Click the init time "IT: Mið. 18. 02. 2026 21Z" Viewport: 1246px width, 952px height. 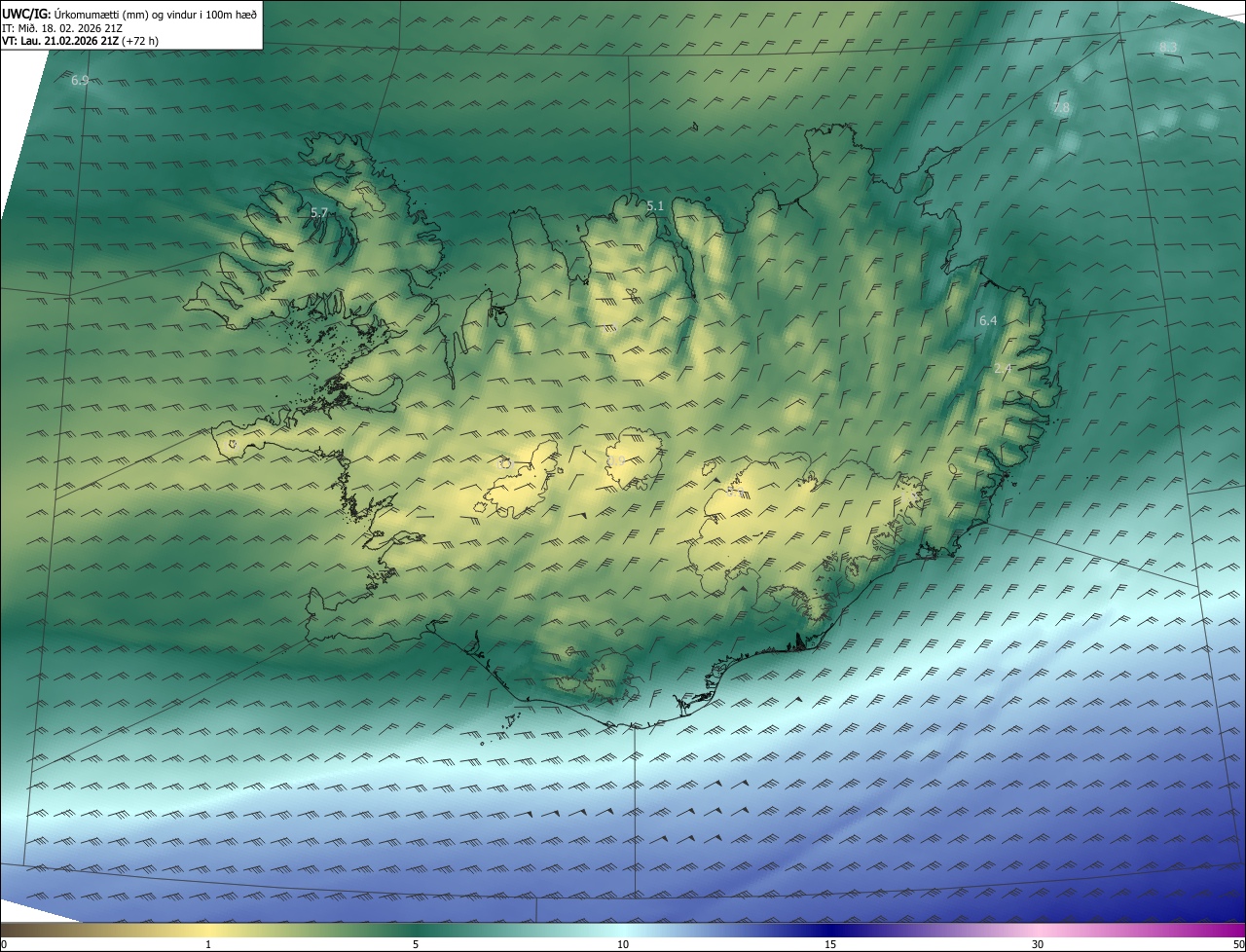62,27
